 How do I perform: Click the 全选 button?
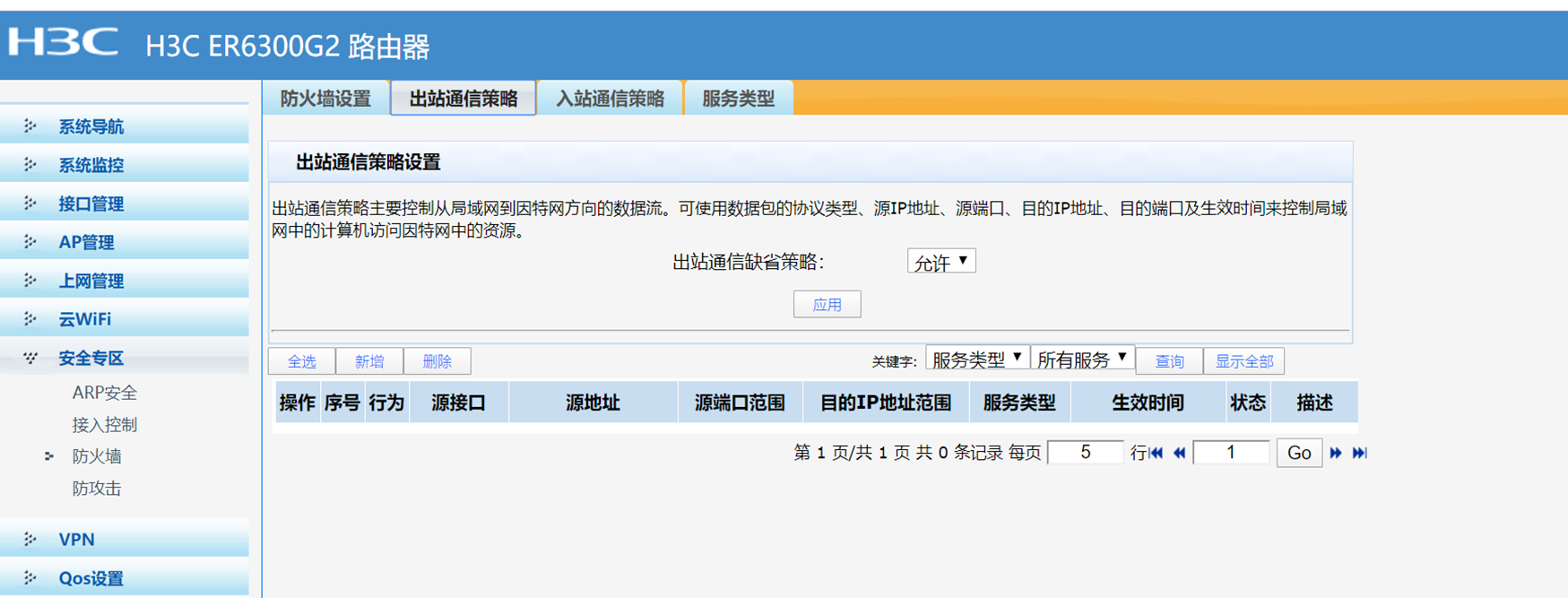(x=302, y=361)
